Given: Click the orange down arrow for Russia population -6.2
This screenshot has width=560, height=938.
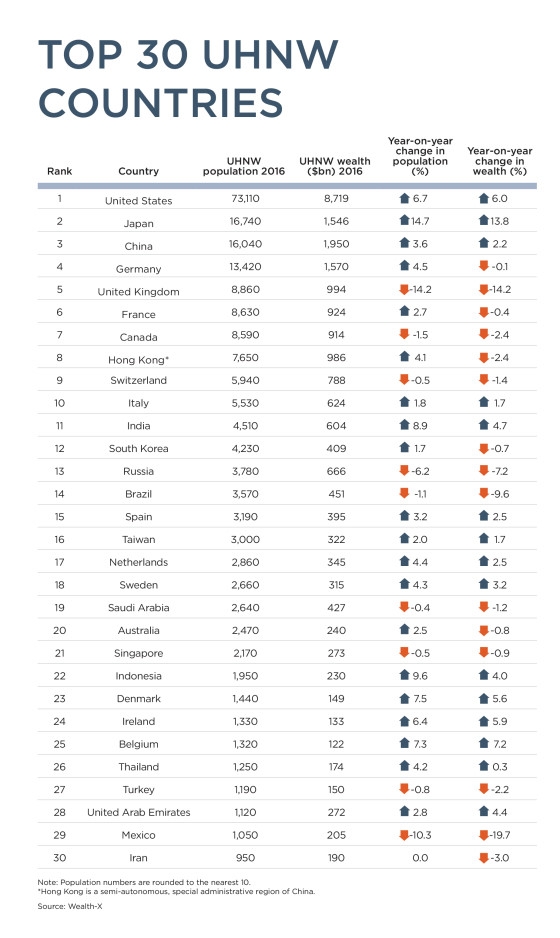Looking at the screenshot, I should point(404,471).
